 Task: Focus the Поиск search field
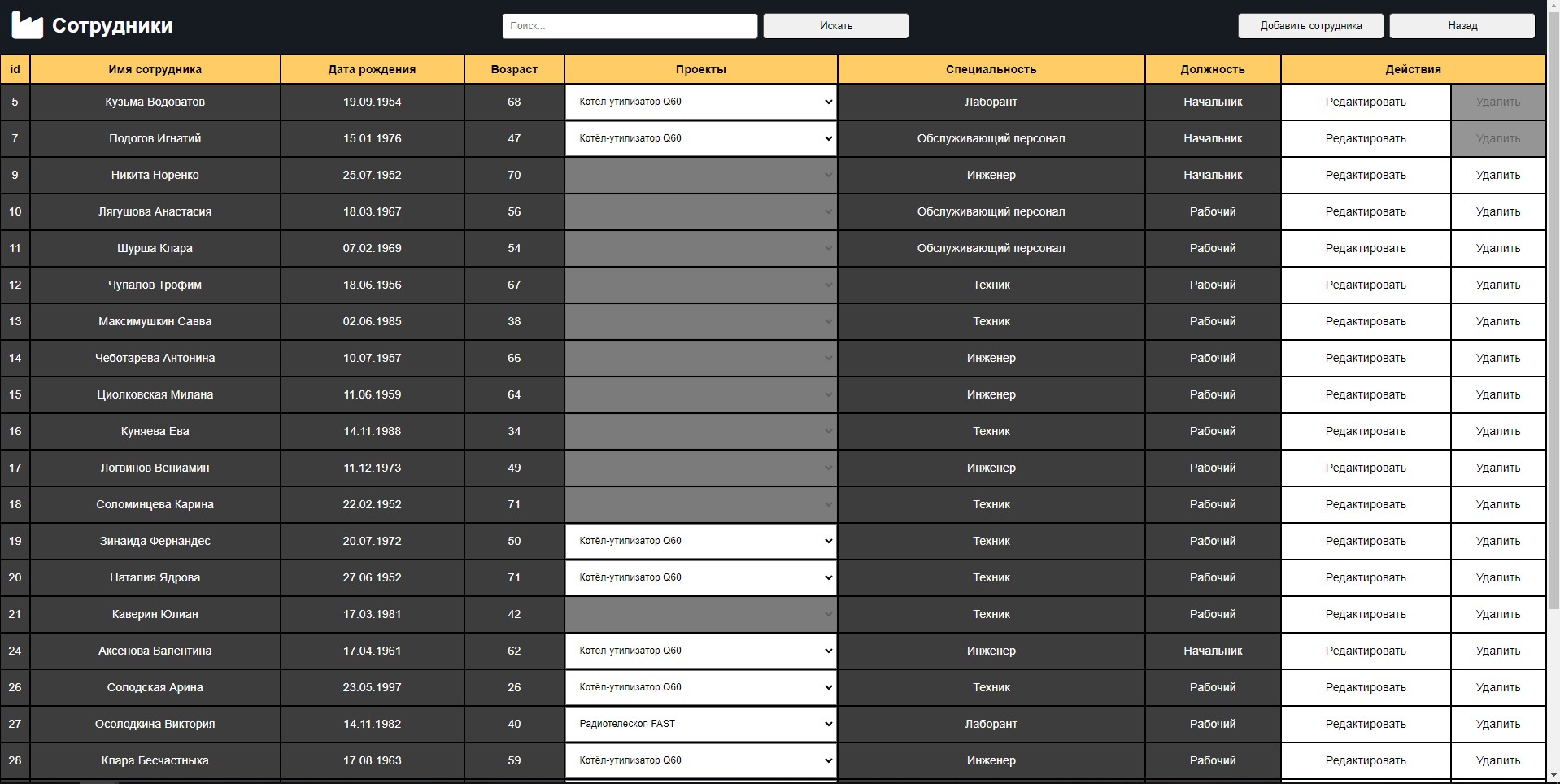point(630,26)
